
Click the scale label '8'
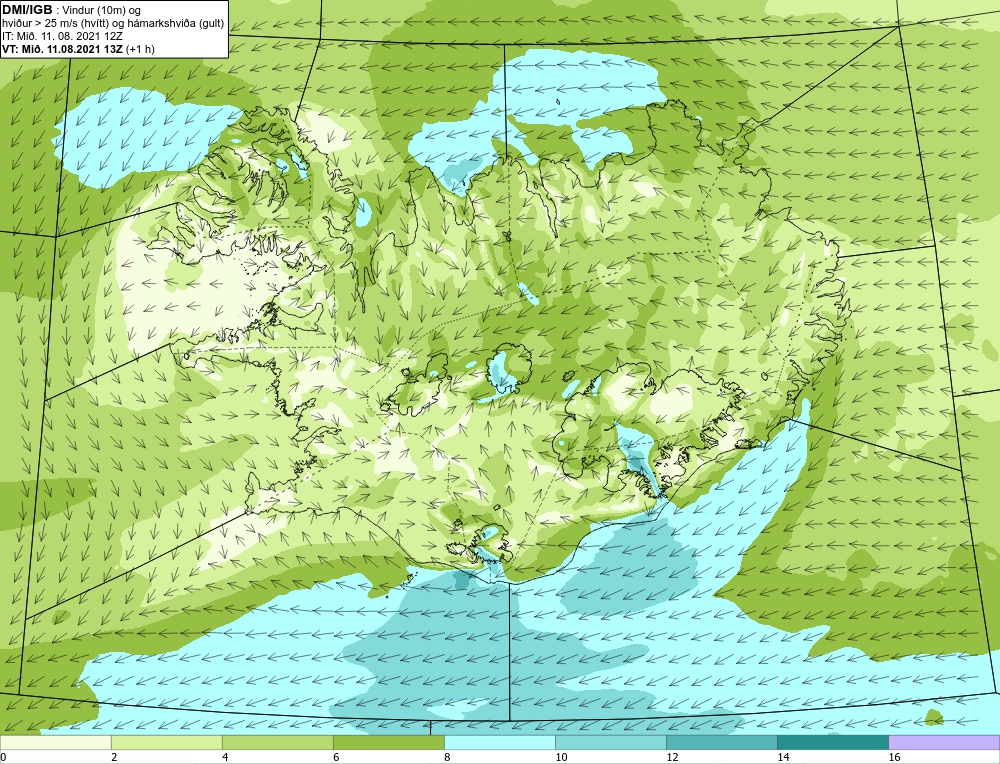(x=447, y=757)
